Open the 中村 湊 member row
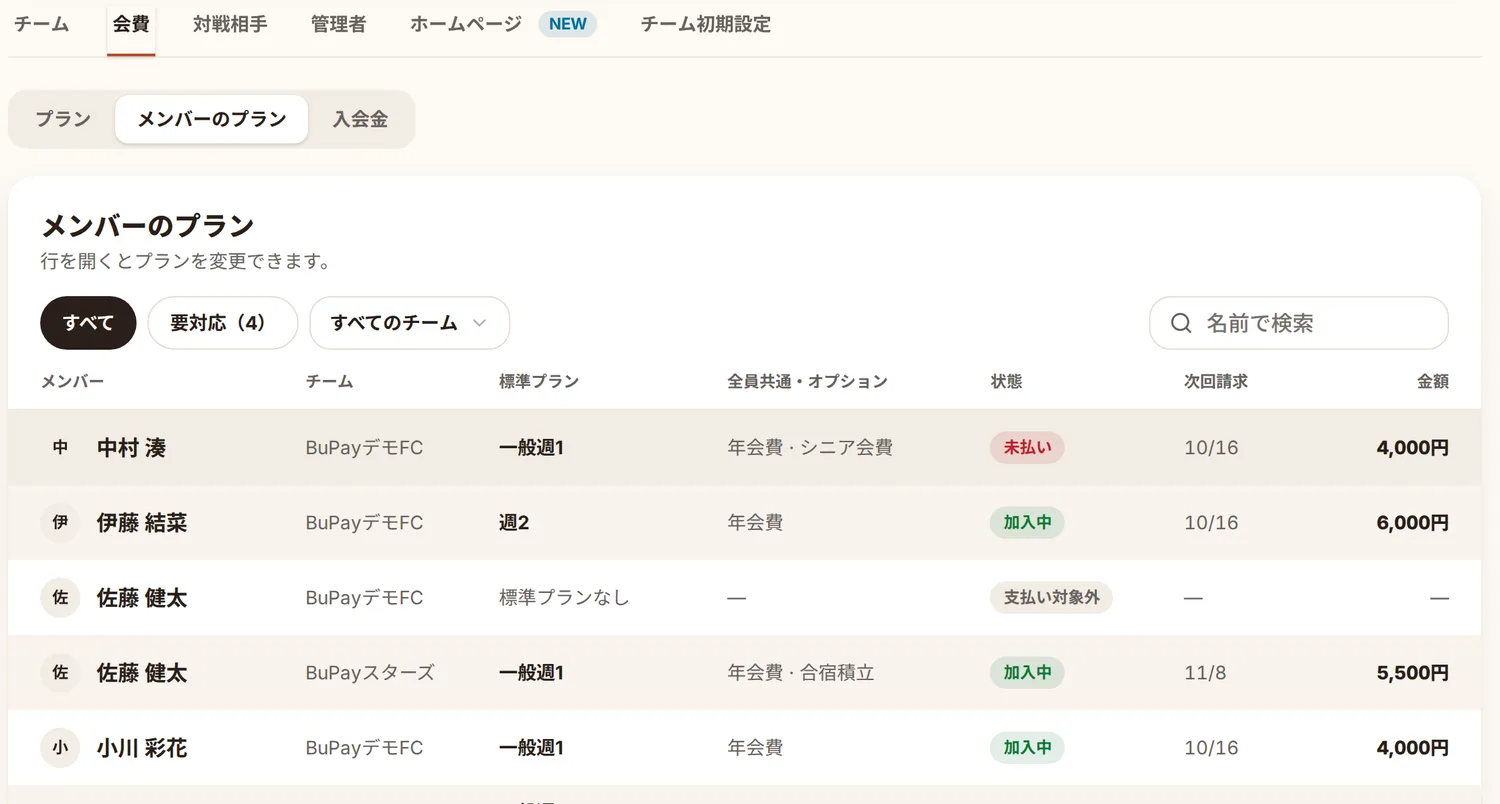Viewport: 1500px width, 804px height. tap(744, 448)
